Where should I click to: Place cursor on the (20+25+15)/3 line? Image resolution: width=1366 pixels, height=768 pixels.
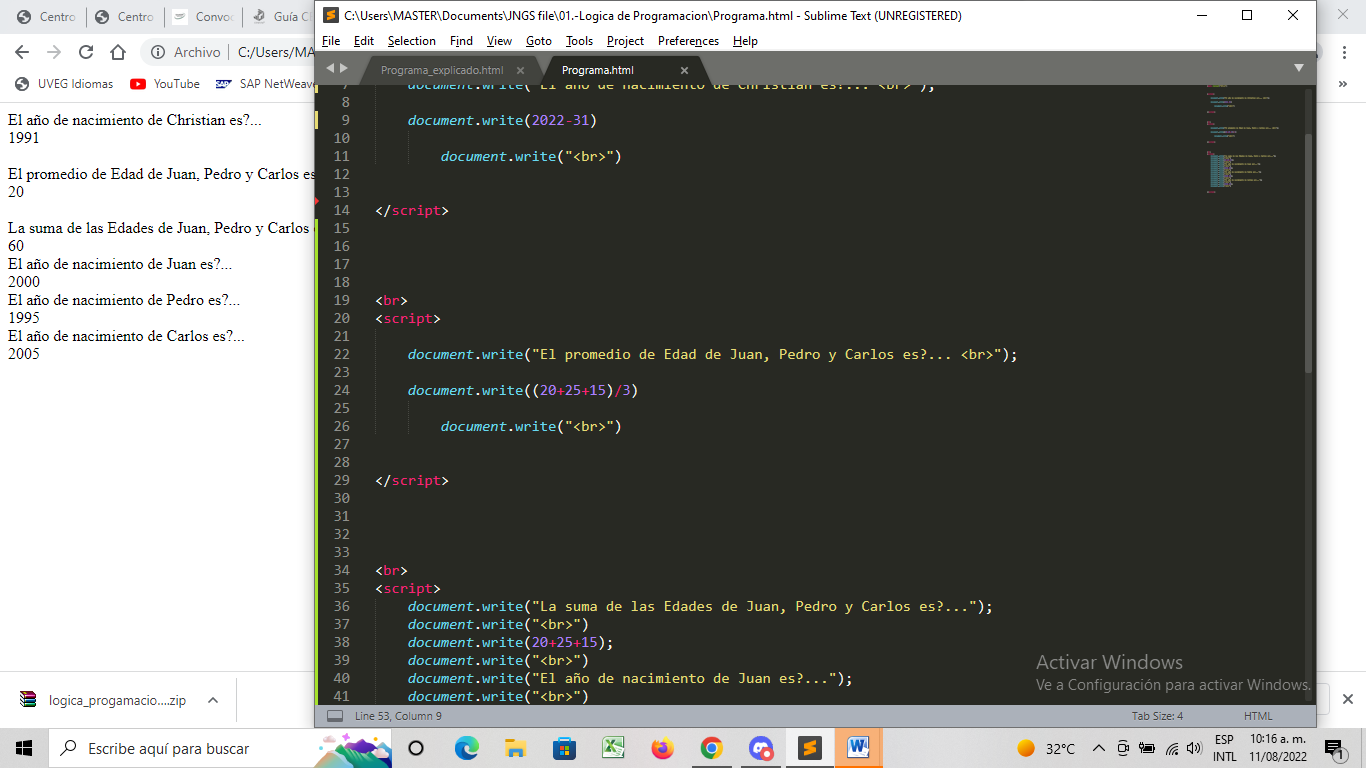[523, 390]
